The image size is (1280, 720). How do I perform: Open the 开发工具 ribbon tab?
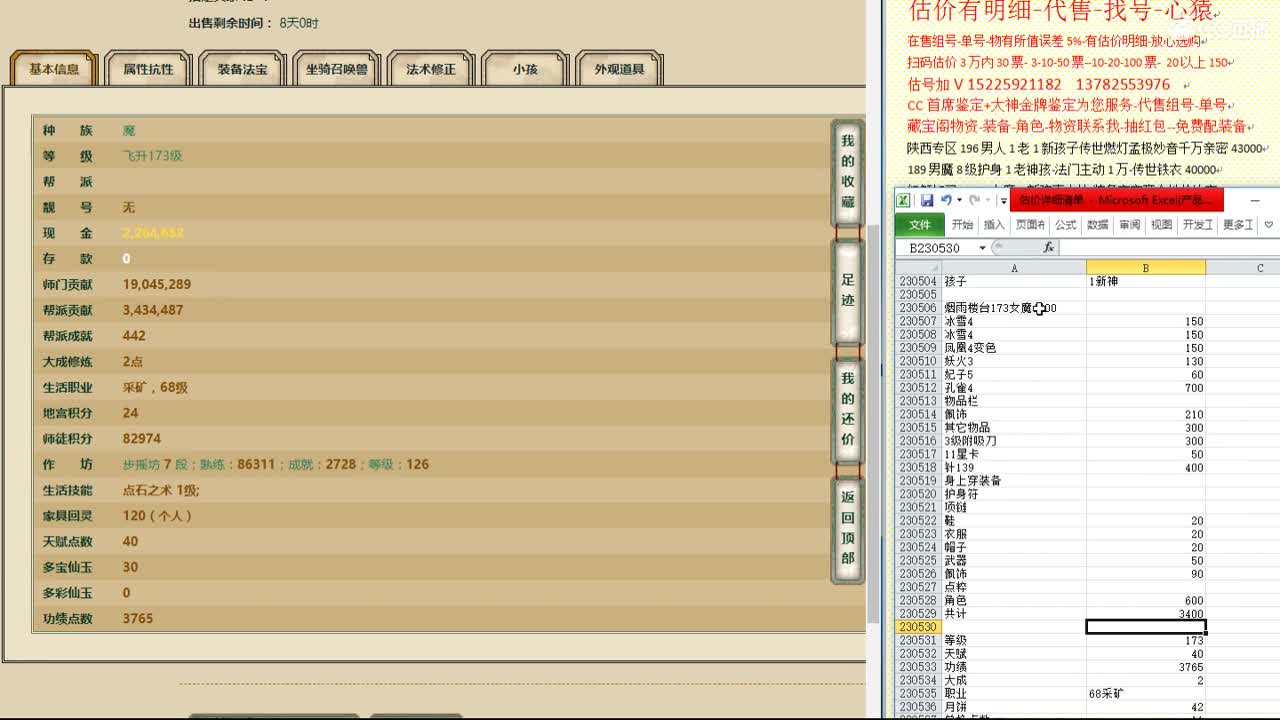pyautogui.click(x=1198, y=225)
